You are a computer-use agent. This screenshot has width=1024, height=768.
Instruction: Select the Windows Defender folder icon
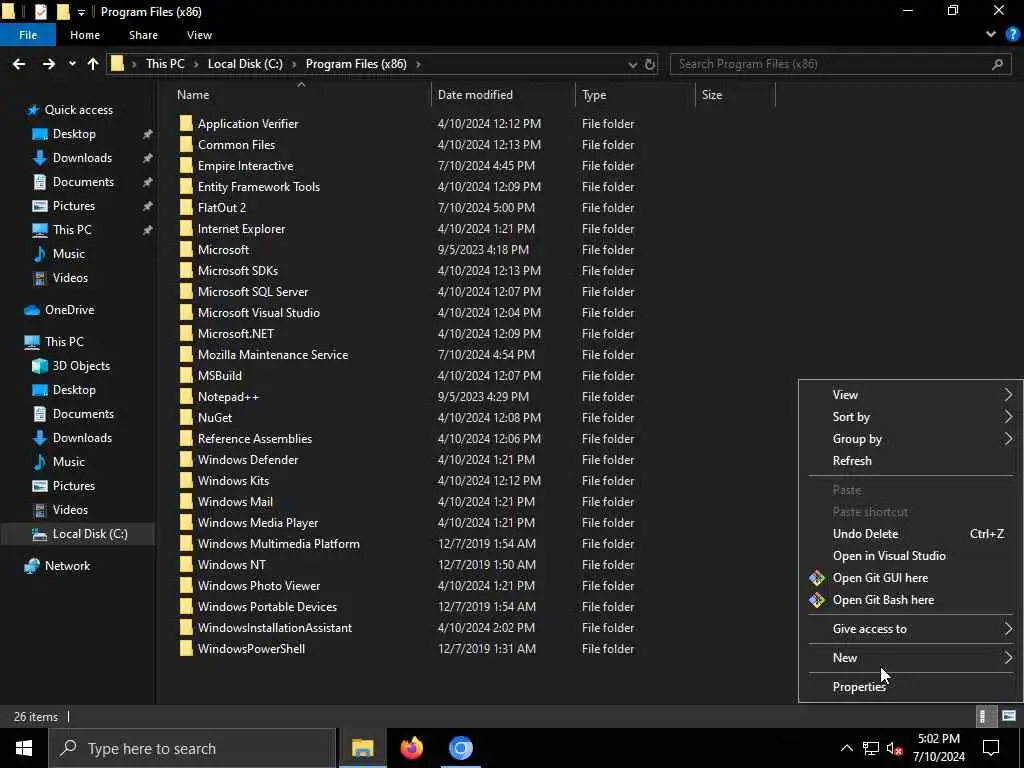[186, 460]
